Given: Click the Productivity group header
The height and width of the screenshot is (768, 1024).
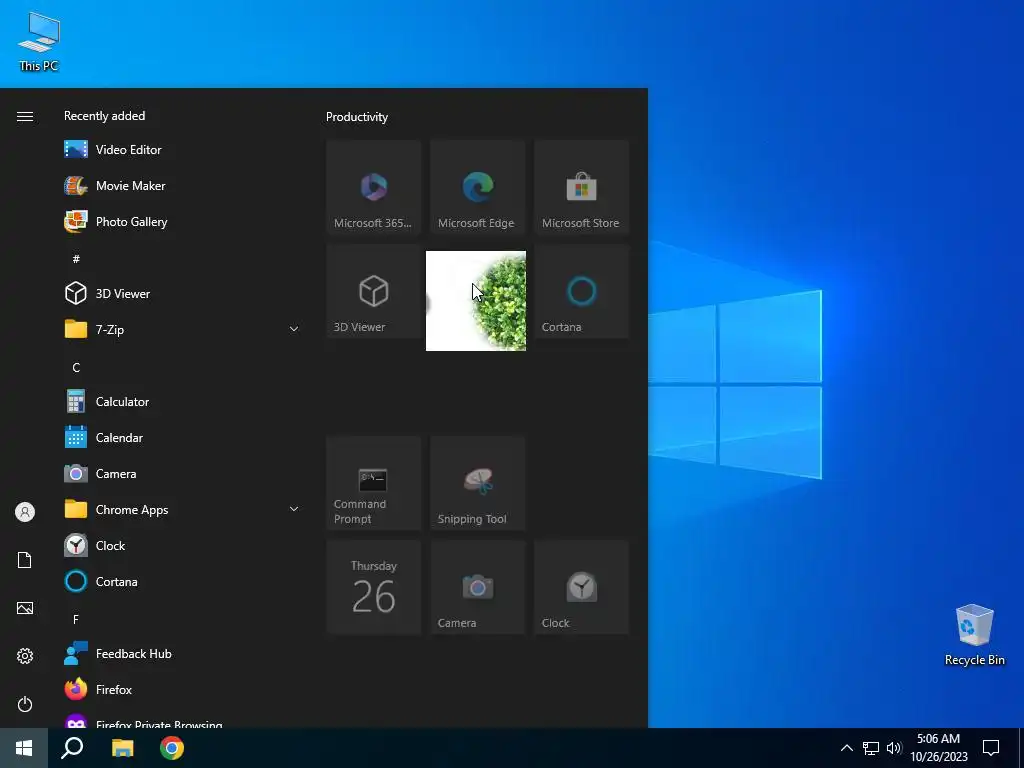Looking at the screenshot, I should coord(357,117).
